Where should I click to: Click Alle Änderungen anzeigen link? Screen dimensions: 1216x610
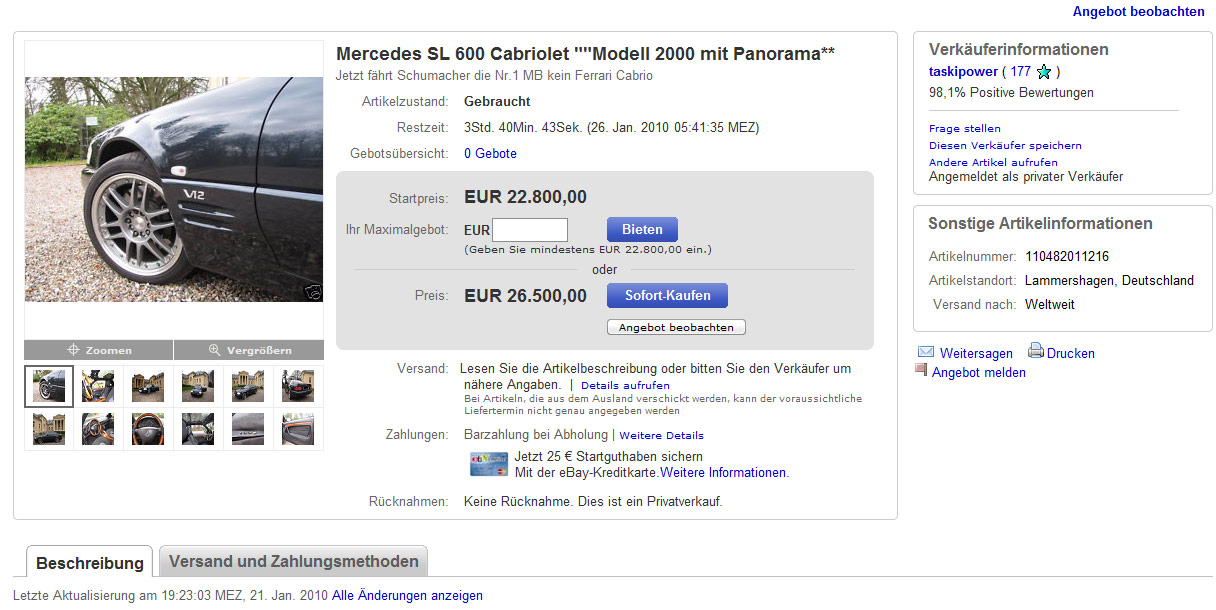pyautogui.click(x=407, y=595)
